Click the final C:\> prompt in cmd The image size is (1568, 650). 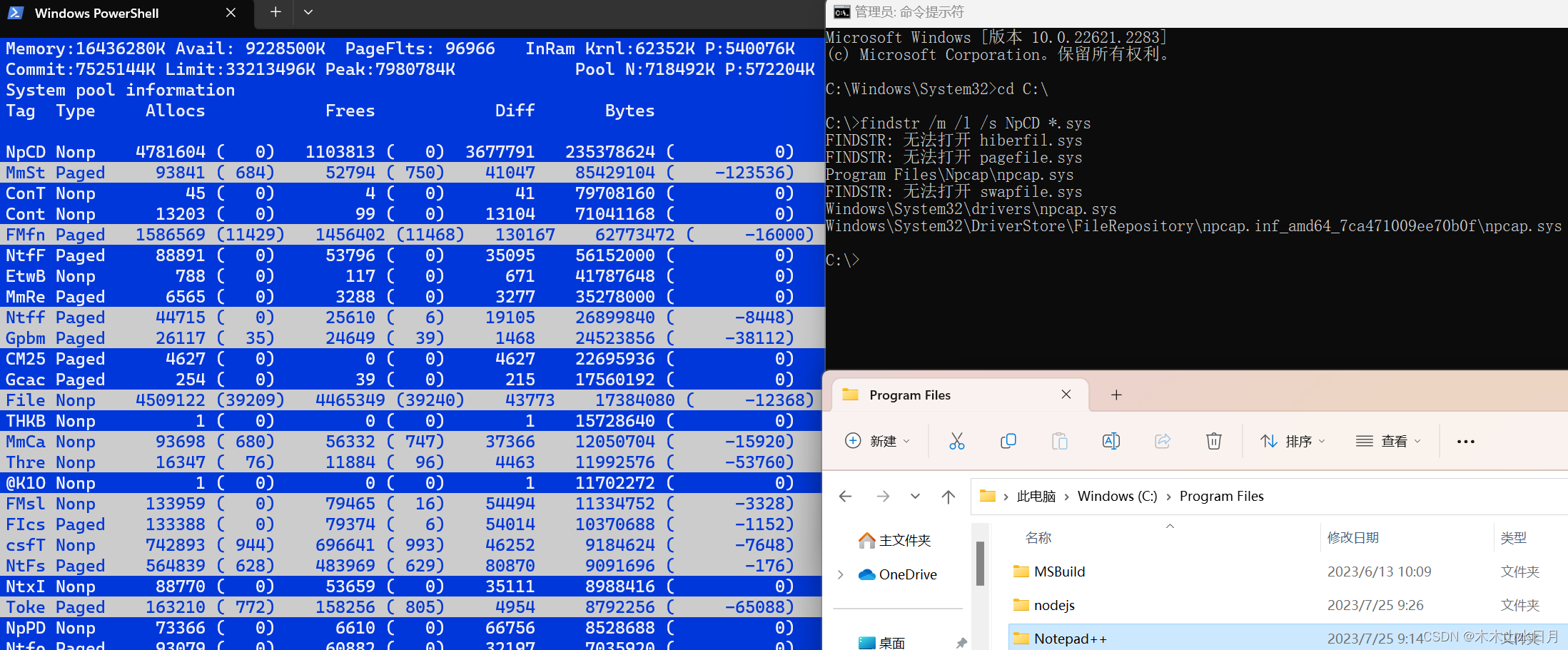point(843,260)
